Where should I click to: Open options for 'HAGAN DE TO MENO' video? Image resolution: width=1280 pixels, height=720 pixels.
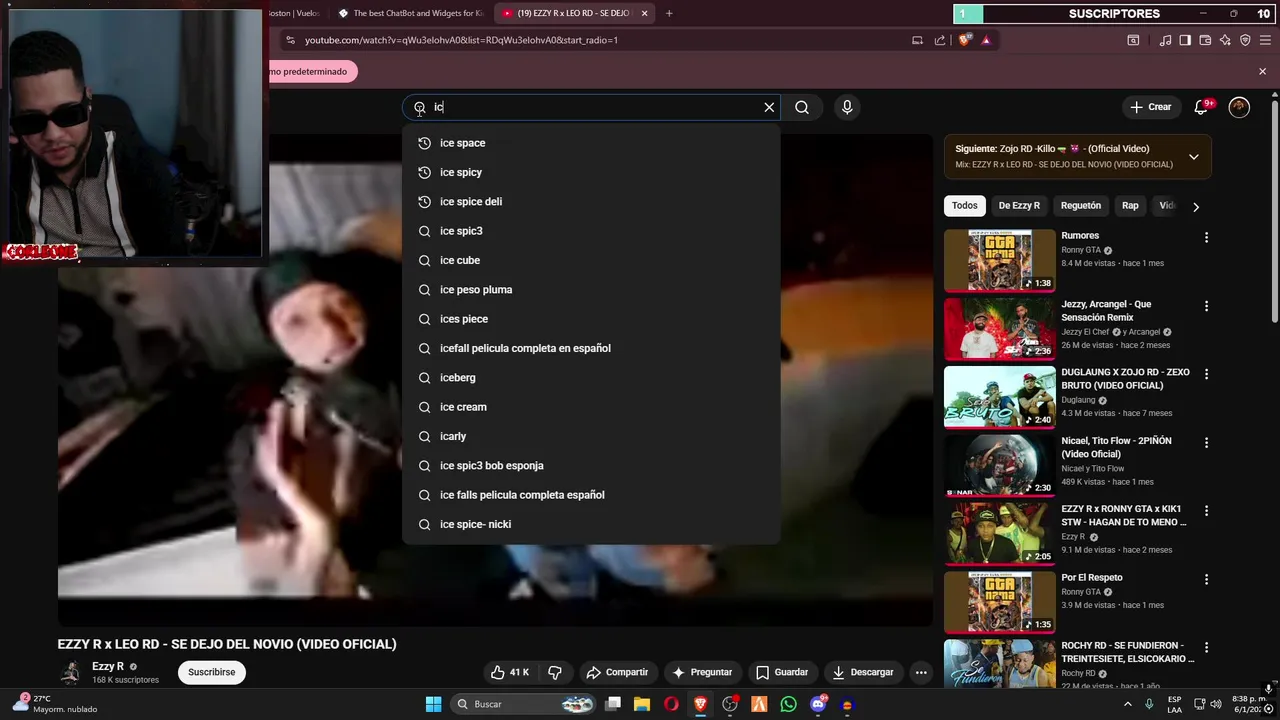coord(1206,511)
